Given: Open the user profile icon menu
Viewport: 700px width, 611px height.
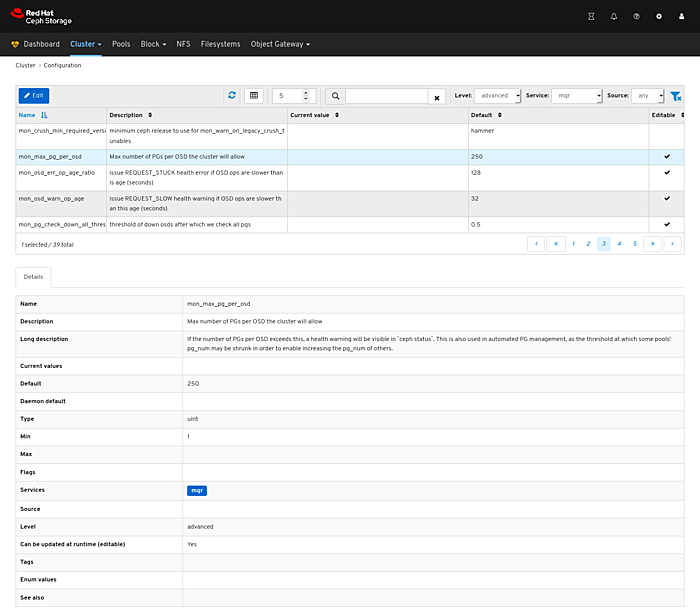Looking at the screenshot, I should coord(681,17).
